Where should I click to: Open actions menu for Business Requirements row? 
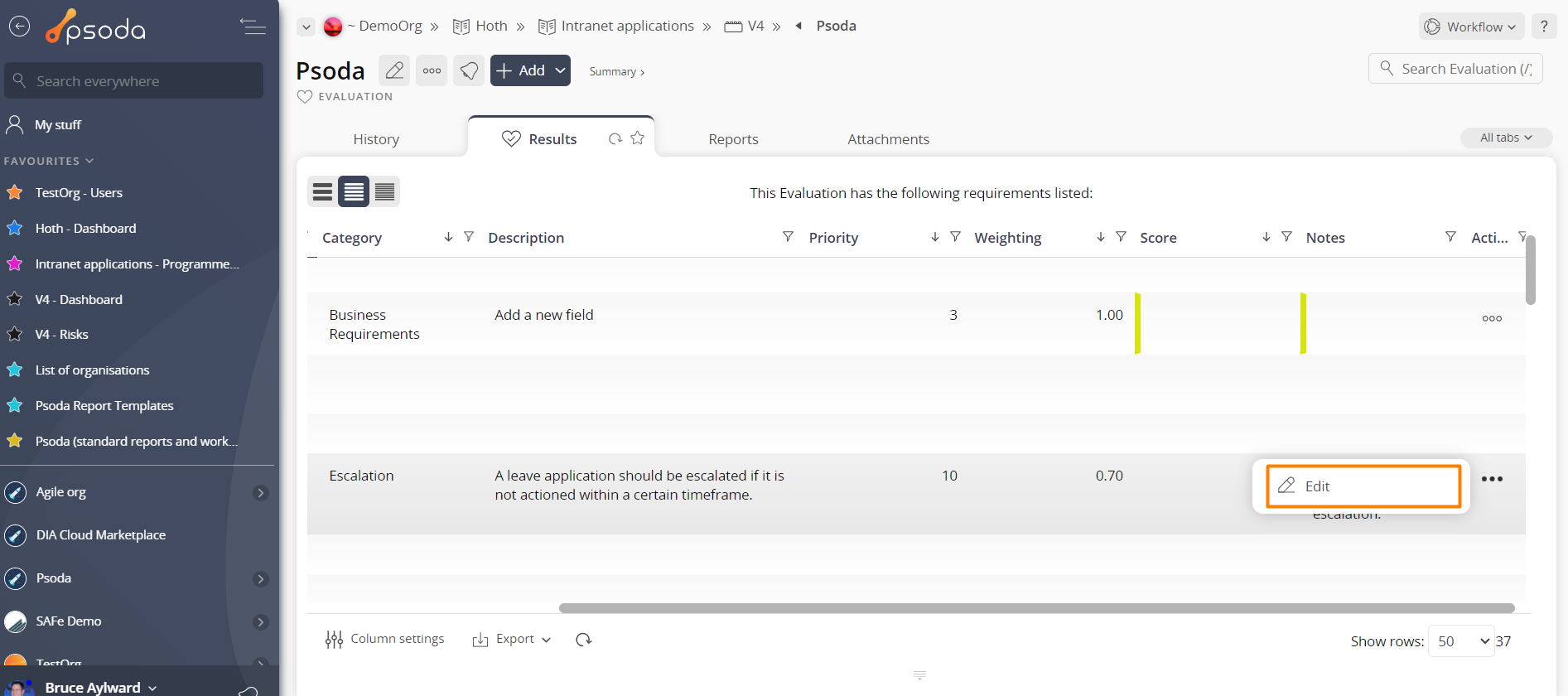[x=1492, y=318]
